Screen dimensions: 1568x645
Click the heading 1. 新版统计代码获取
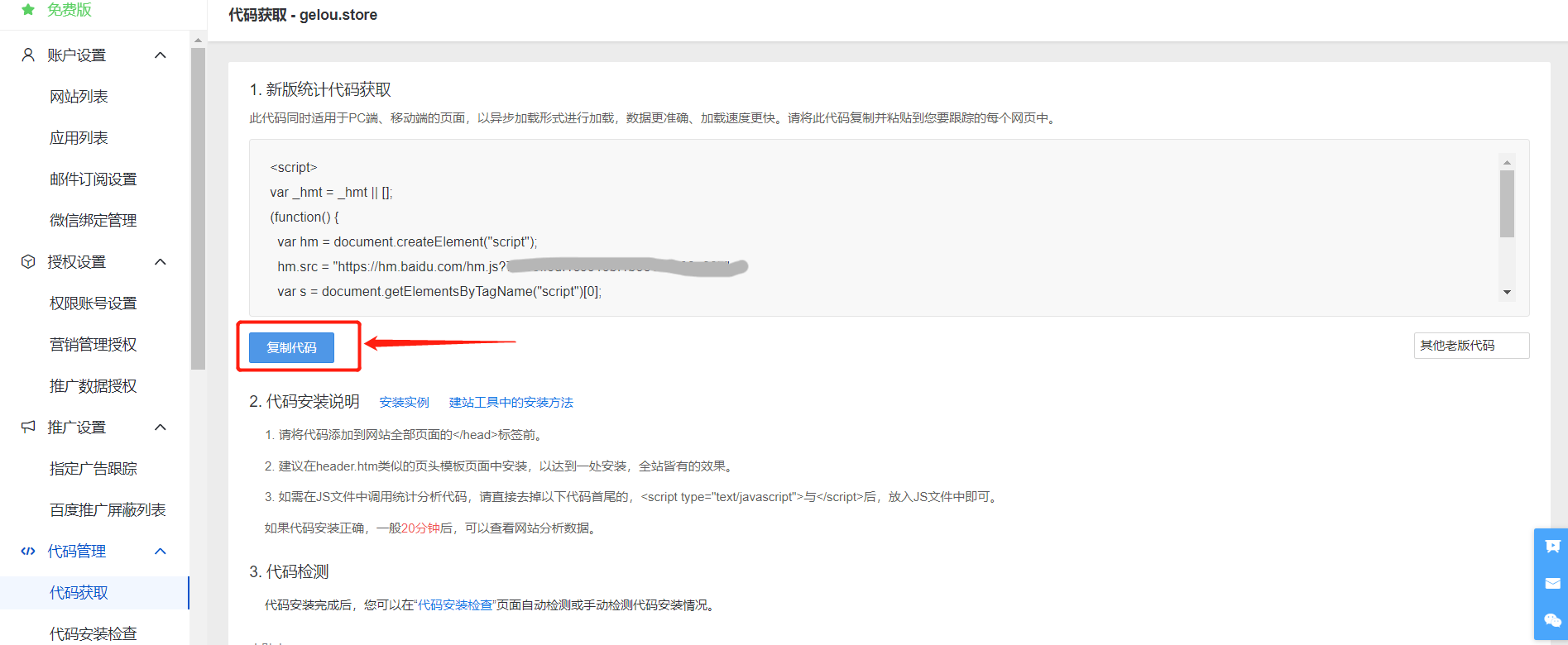click(x=320, y=89)
